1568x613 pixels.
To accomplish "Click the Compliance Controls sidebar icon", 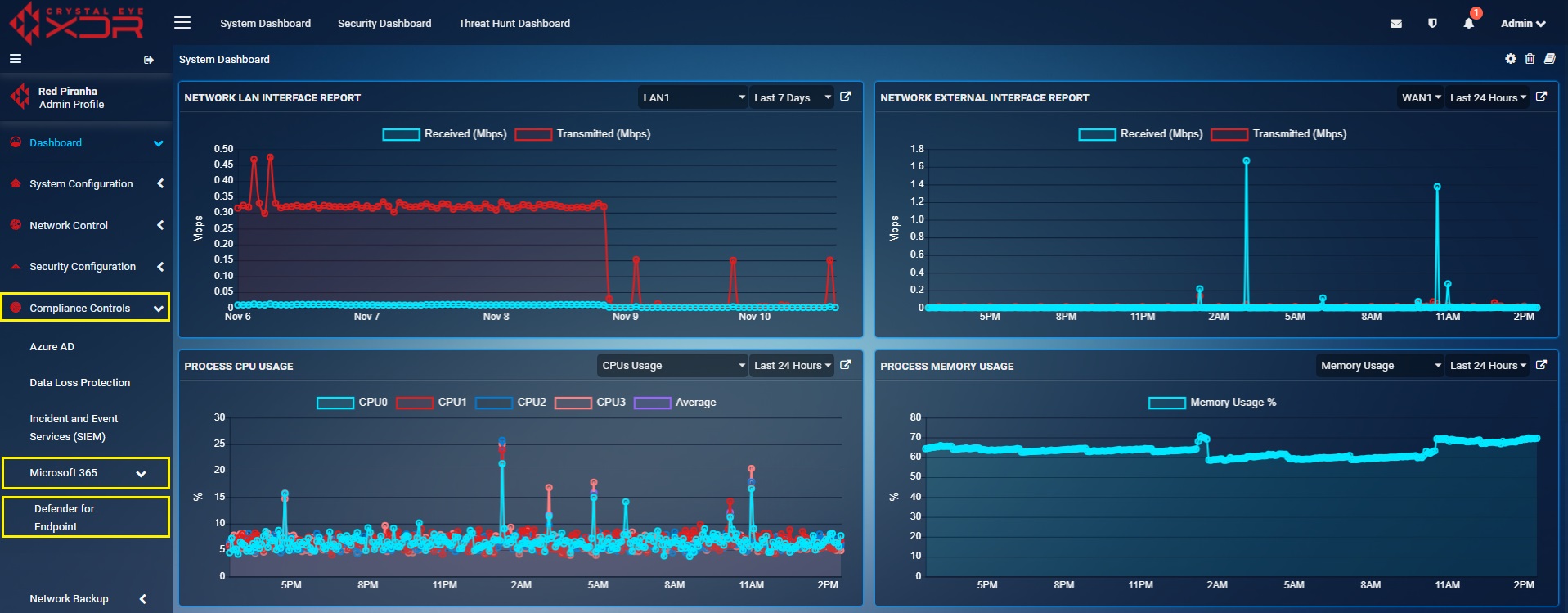I will tap(16, 308).
